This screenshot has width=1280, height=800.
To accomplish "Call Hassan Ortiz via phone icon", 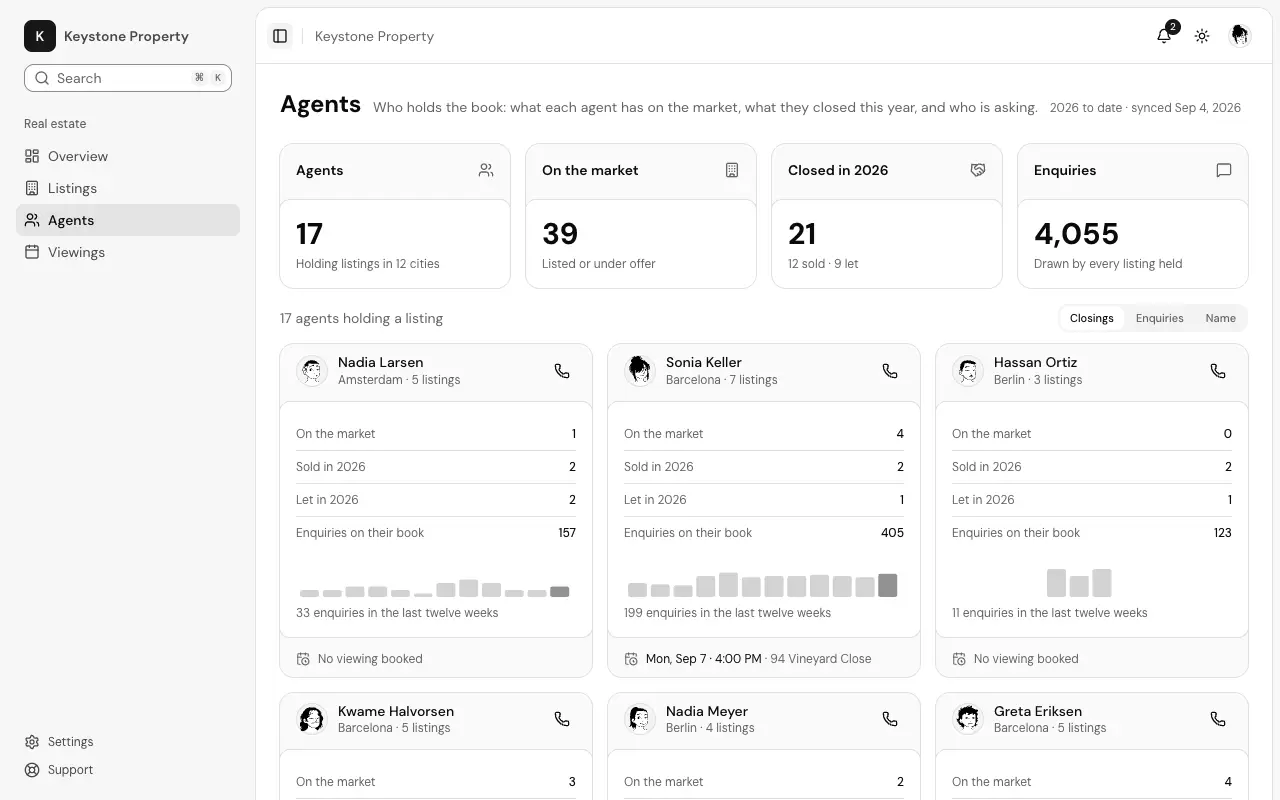I will 1218,371.
